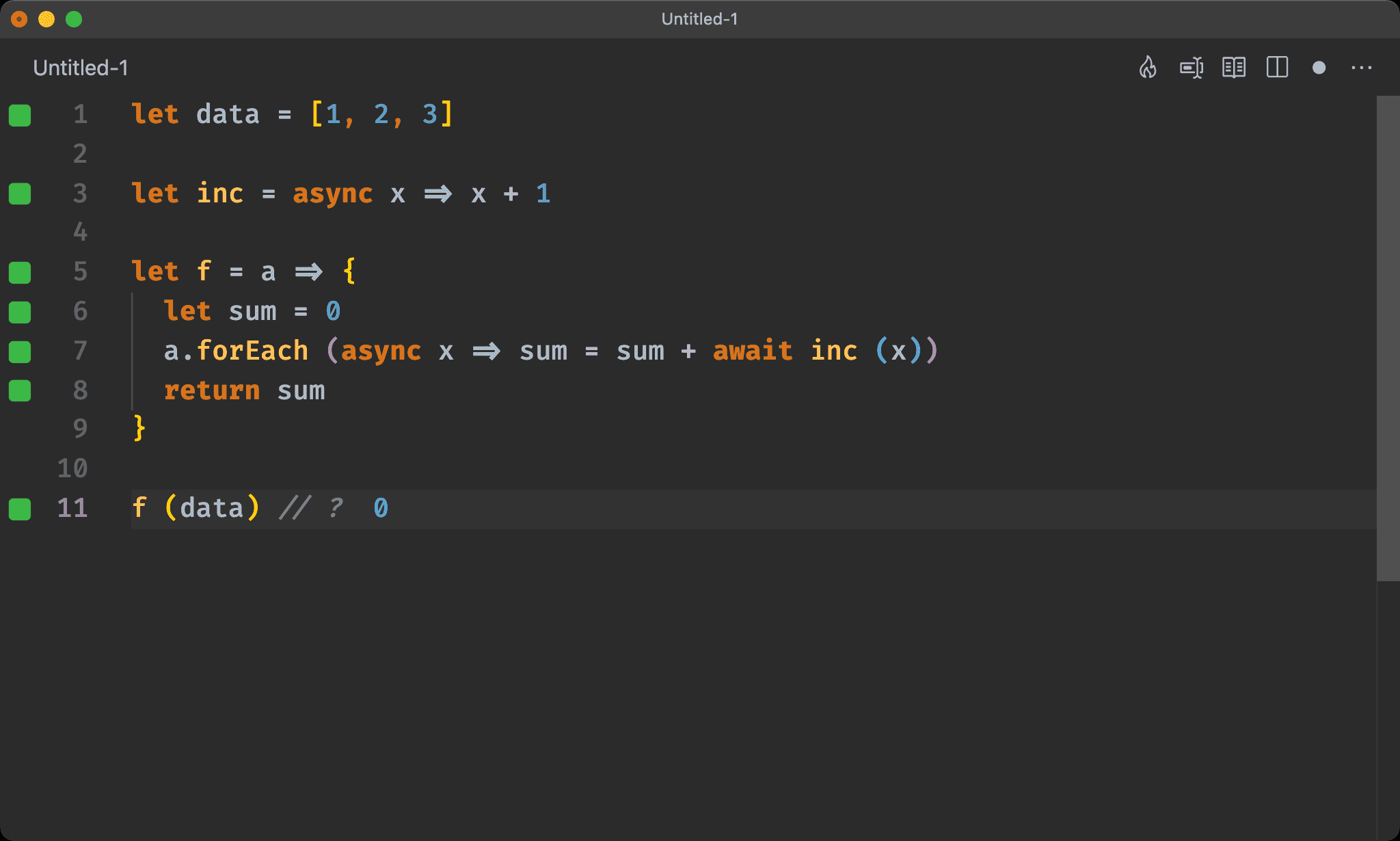Open the Quokka flame icon menu
This screenshot has width=1400, height=841.
pyautogui.click(x=1148, y=68)
